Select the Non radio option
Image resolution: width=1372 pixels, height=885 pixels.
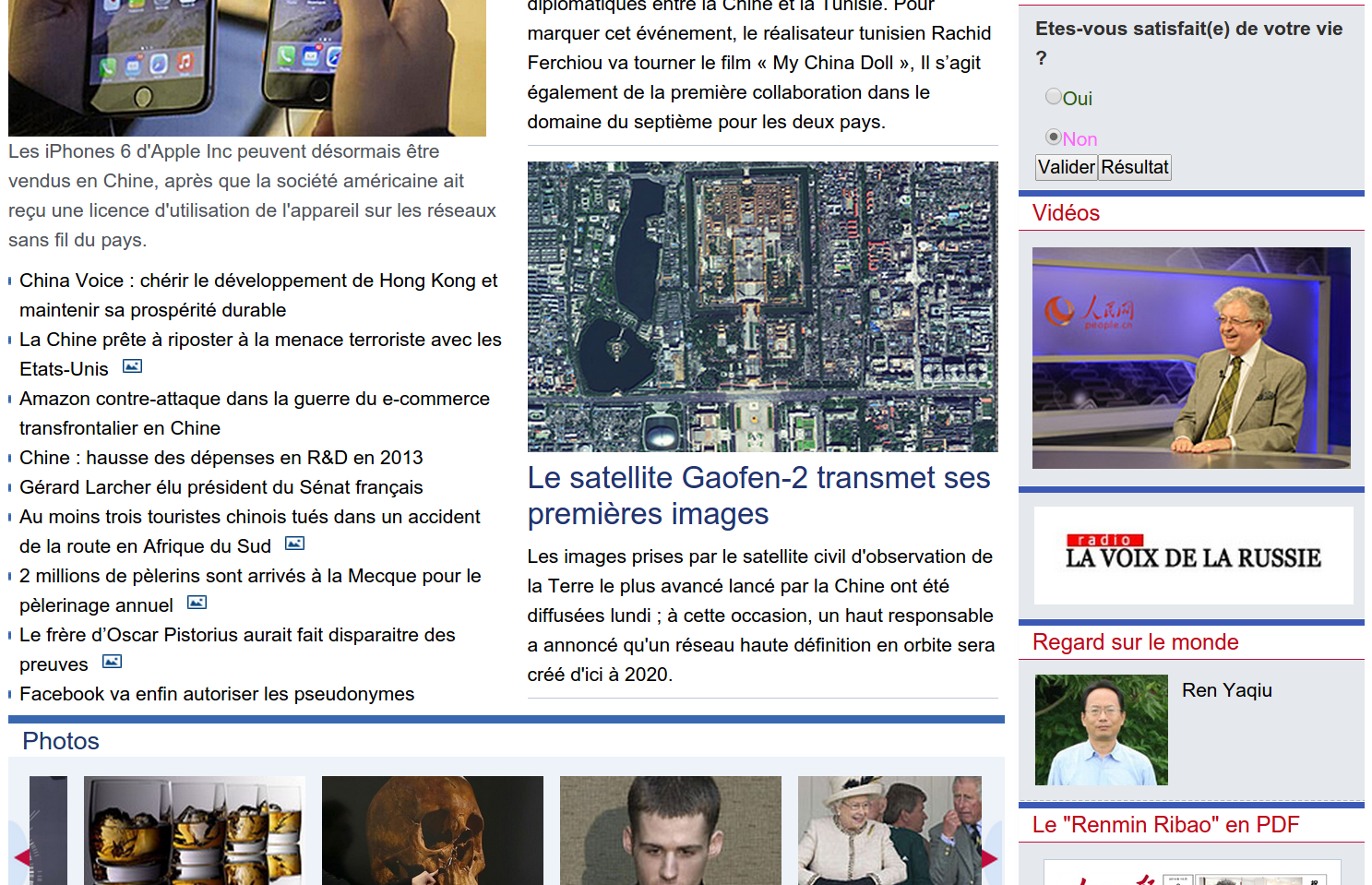click(1053, 137)
